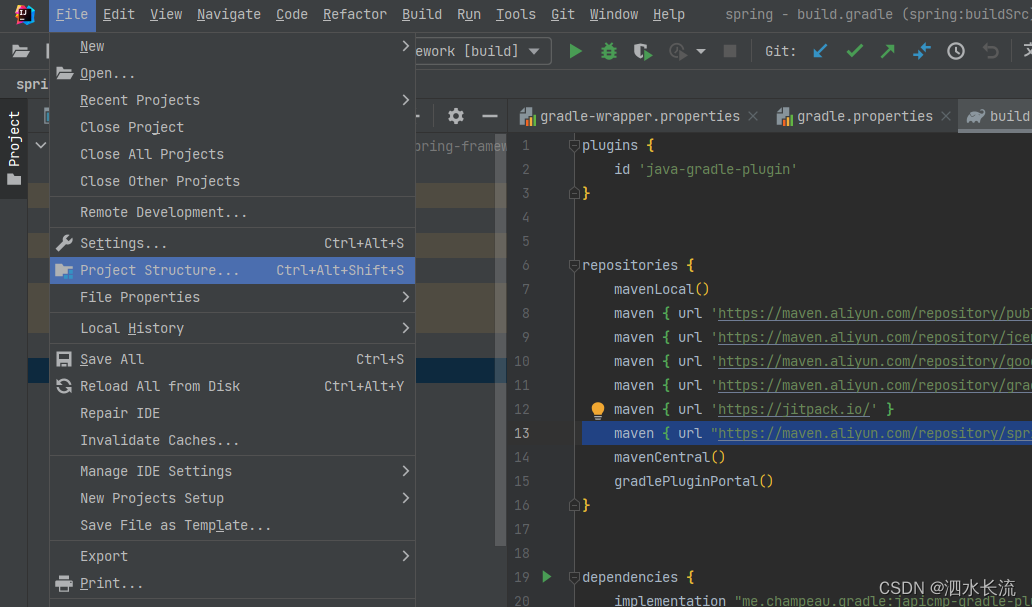Select Reload All from Disk
The width and height of the screenshot is (1032, 607).
(232, 386)
